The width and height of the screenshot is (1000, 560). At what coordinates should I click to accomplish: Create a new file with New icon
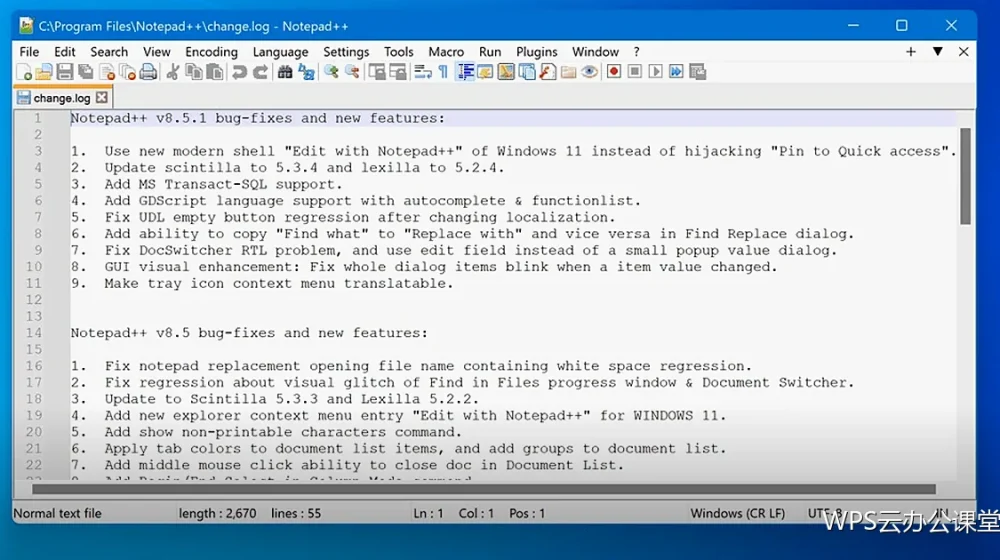click(24, 72)
